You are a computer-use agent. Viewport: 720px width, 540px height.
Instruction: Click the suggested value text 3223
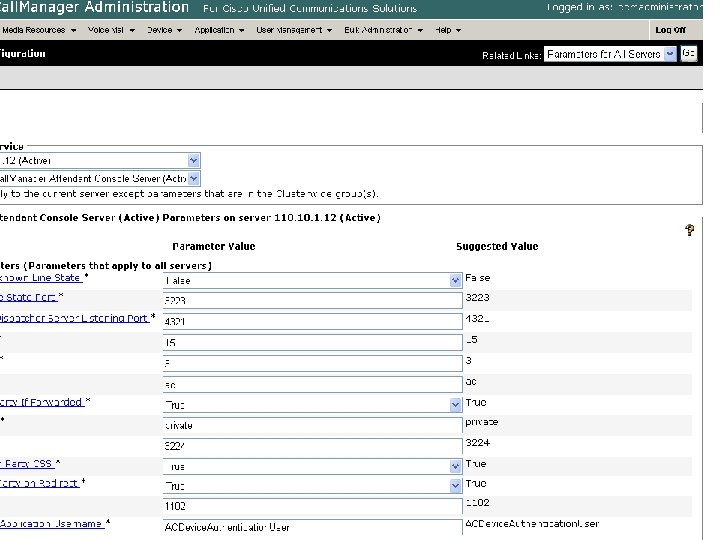pos(478,298)
